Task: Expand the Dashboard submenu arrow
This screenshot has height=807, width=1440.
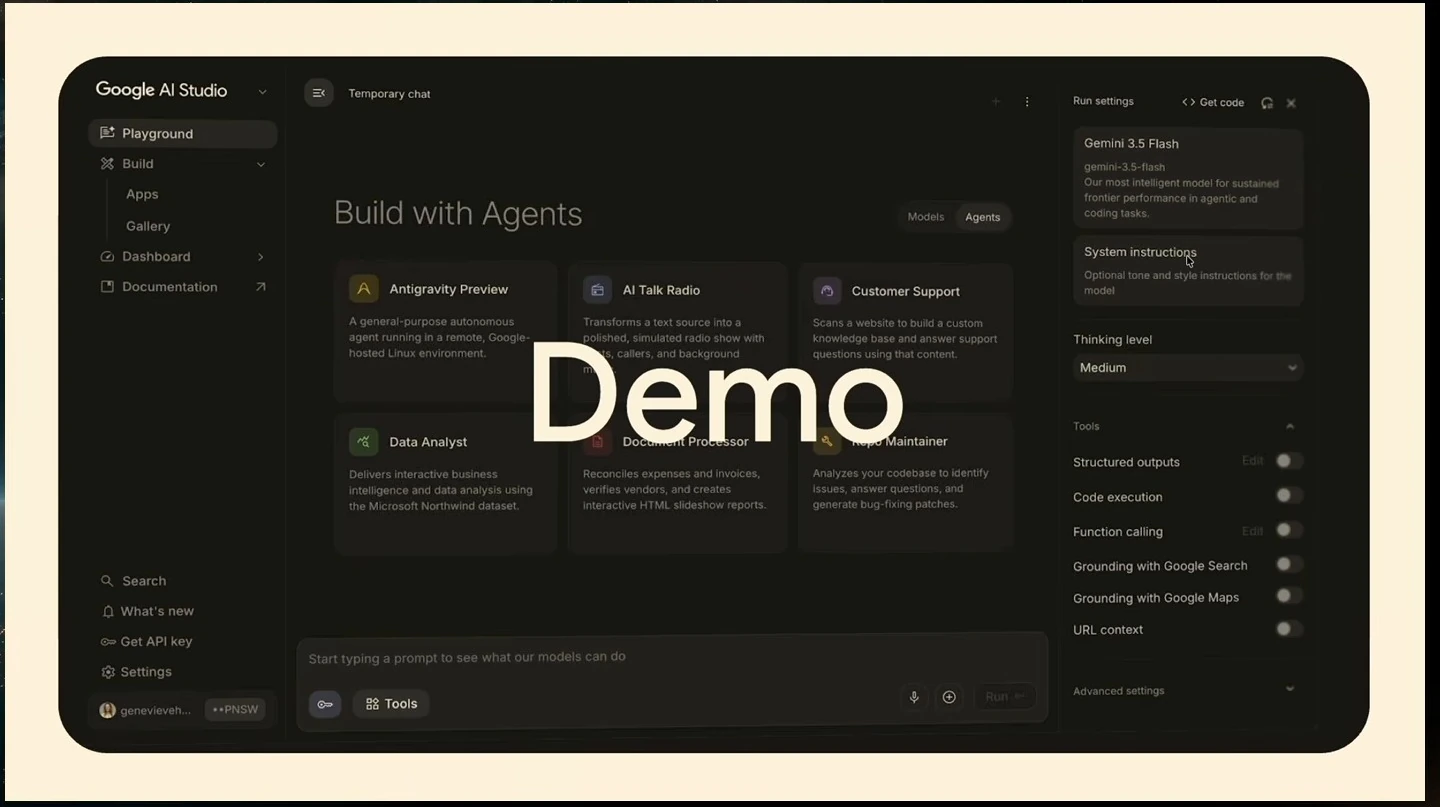Action: click(x=261, y=257)
